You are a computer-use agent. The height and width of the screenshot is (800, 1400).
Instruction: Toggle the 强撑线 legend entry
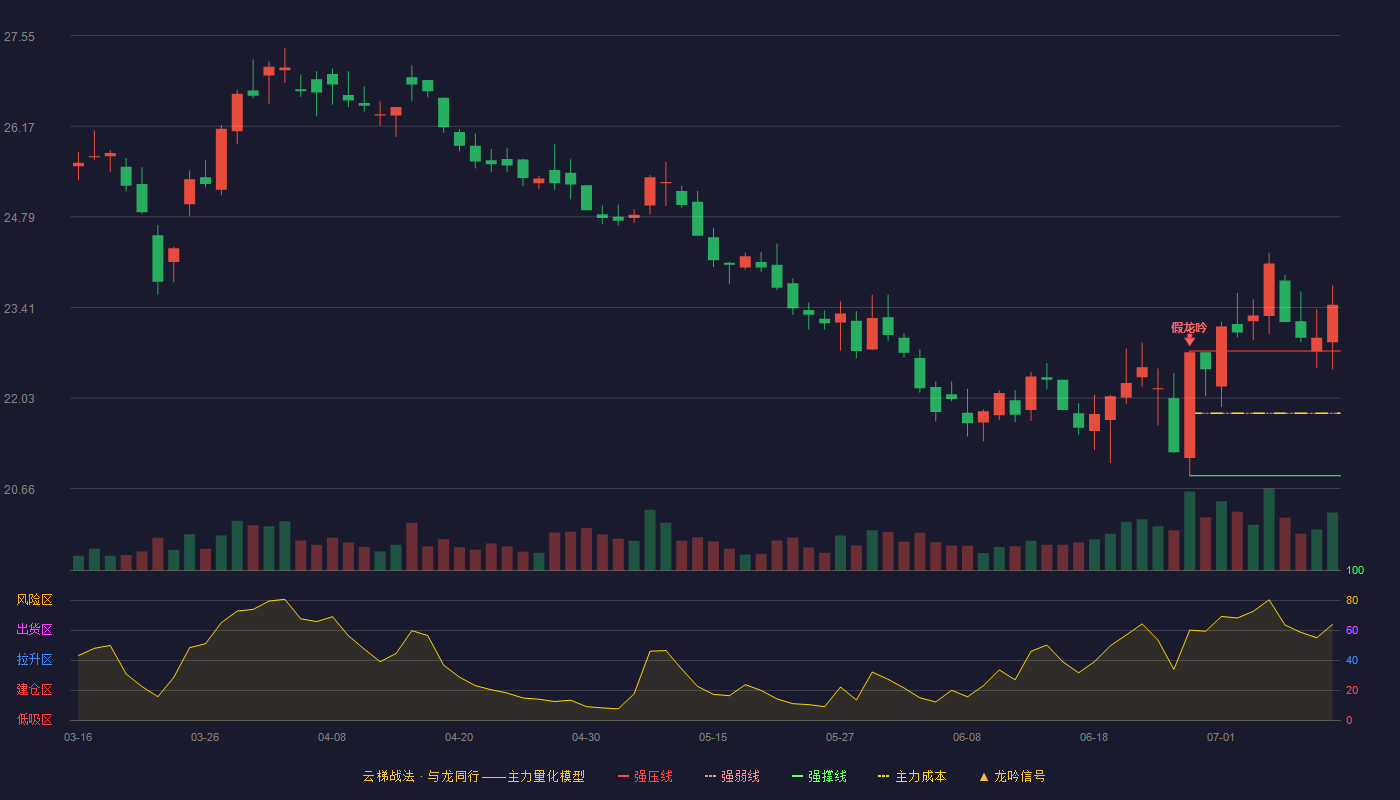coord(819,776)
